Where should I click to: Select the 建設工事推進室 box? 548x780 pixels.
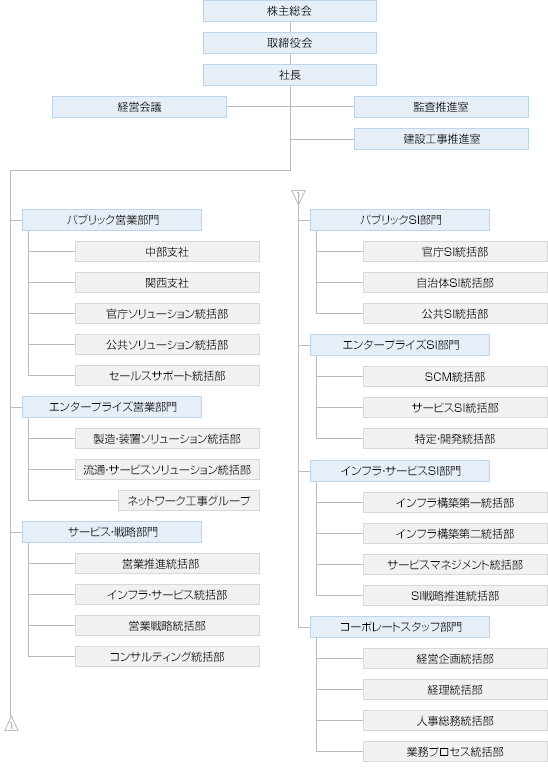point(441,139)
